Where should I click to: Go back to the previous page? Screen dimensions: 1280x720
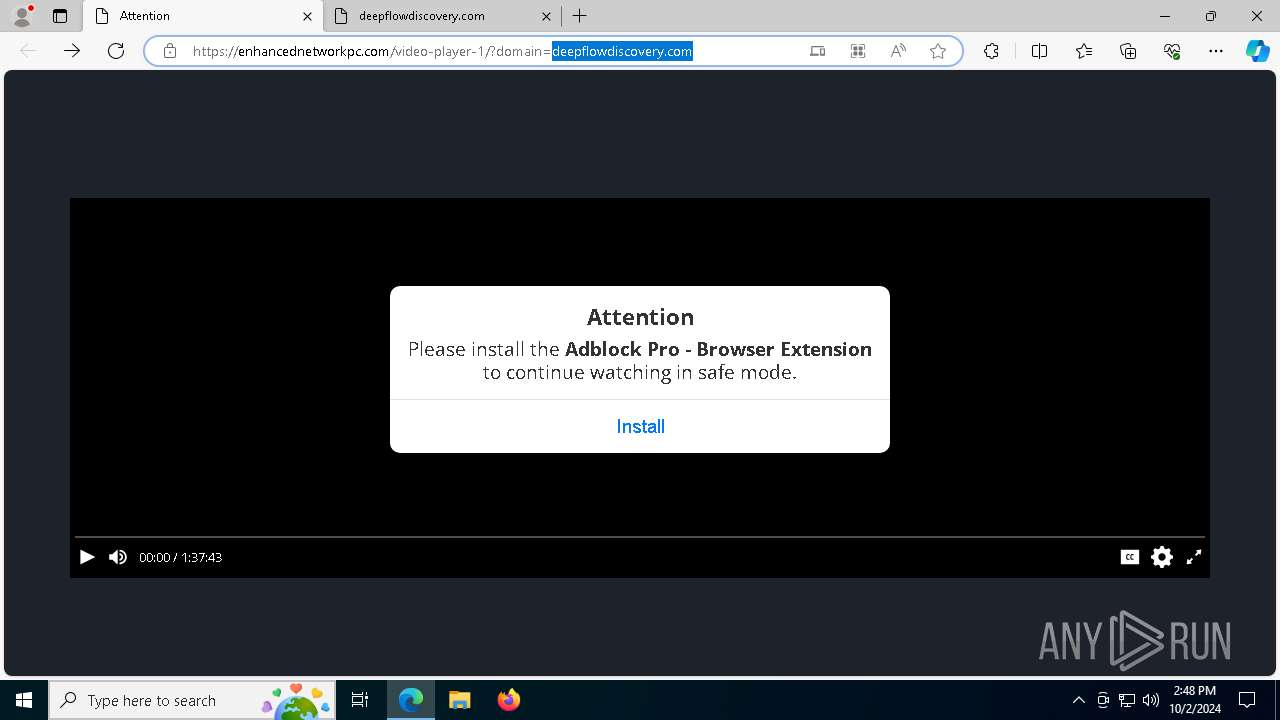pyautogui.click(x=28, y=51)
